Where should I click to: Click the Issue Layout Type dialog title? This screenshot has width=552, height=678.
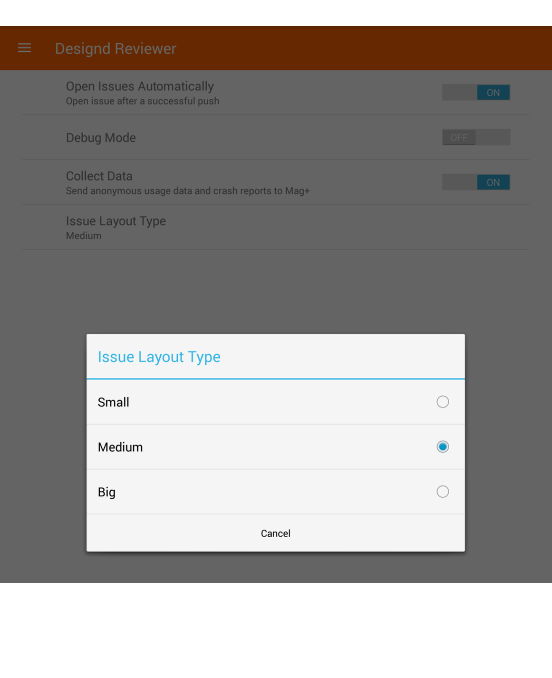159,357
